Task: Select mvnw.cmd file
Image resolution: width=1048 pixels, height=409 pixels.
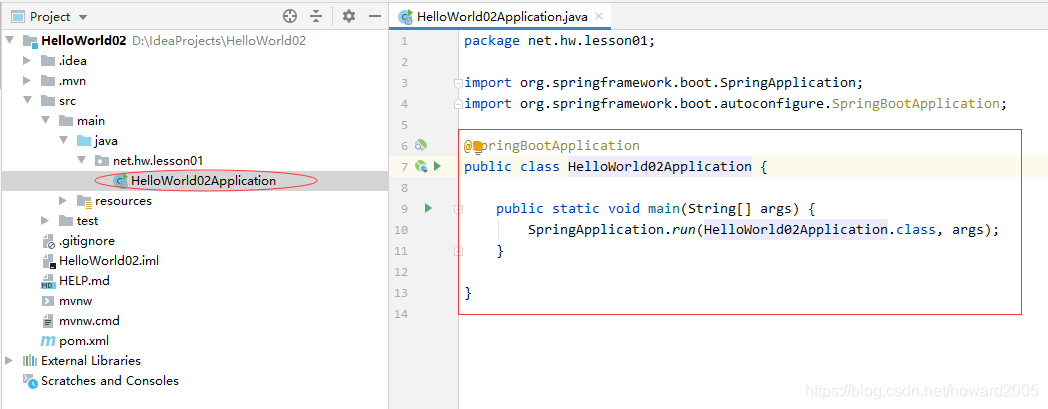Action: point(90,321)
